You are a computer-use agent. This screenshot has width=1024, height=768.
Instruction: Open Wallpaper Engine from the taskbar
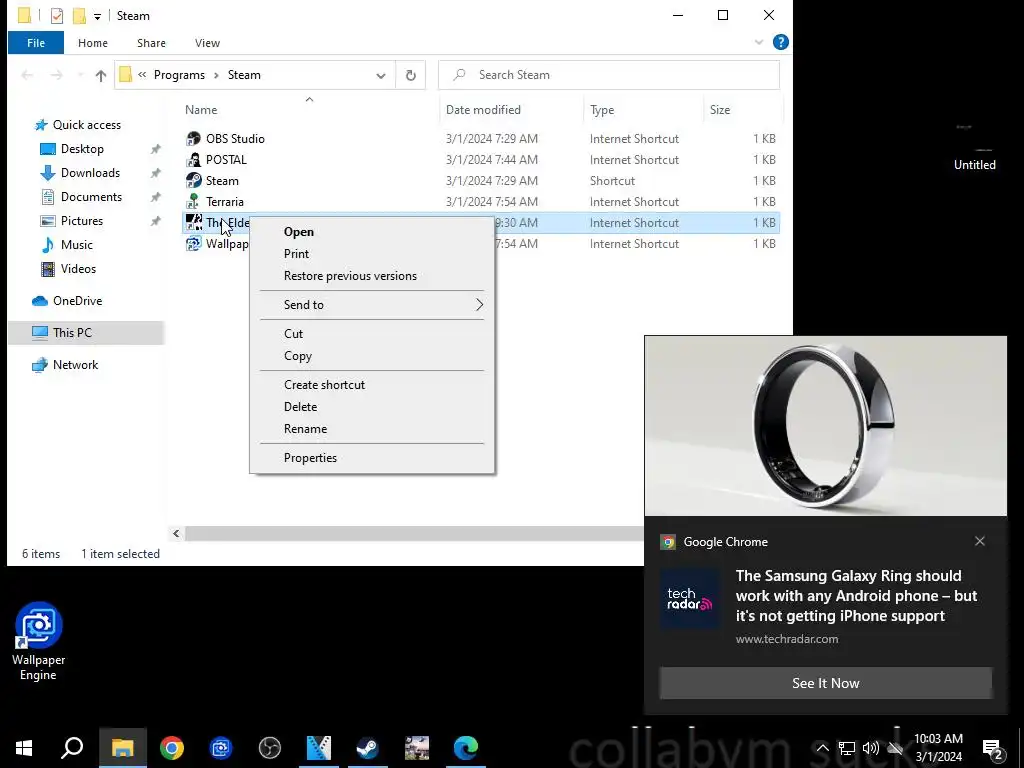tap(221, 748)
